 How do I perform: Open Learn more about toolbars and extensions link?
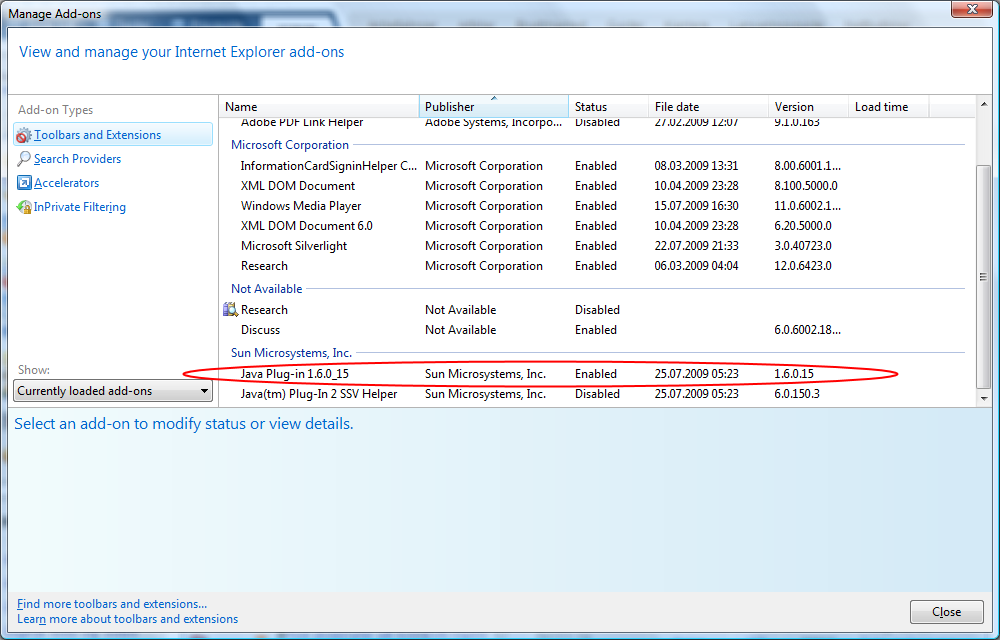128,619
